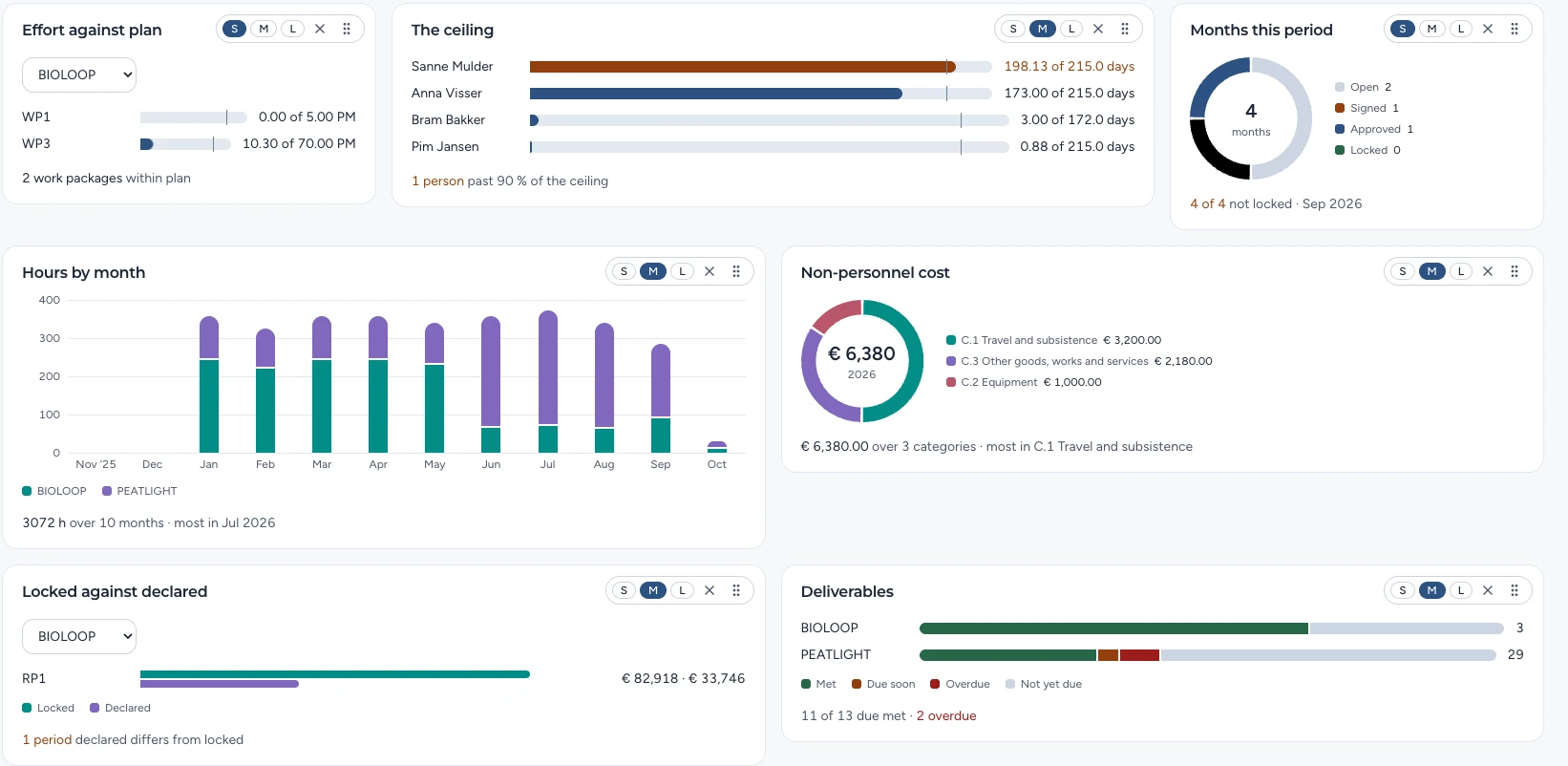Click '4 of 4' not locked text
The image size is (1568, 766).
point(1207,203)
